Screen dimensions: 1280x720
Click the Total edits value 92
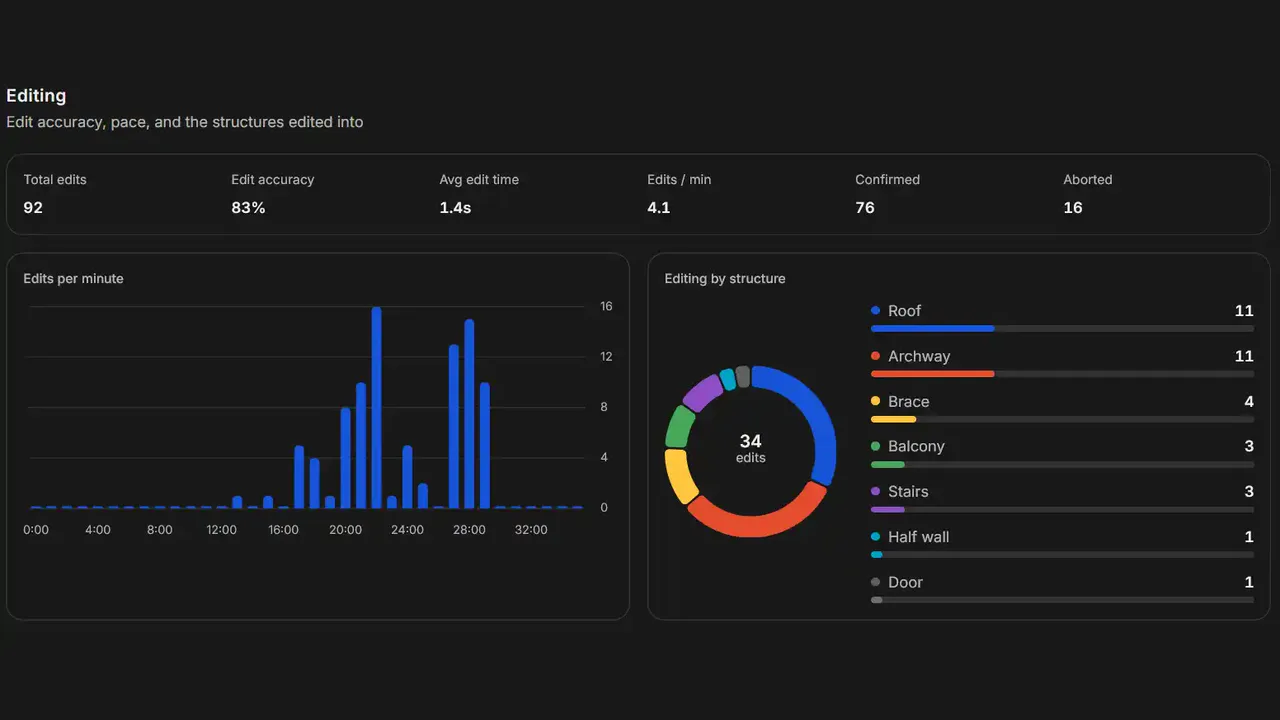click(33, 208)
